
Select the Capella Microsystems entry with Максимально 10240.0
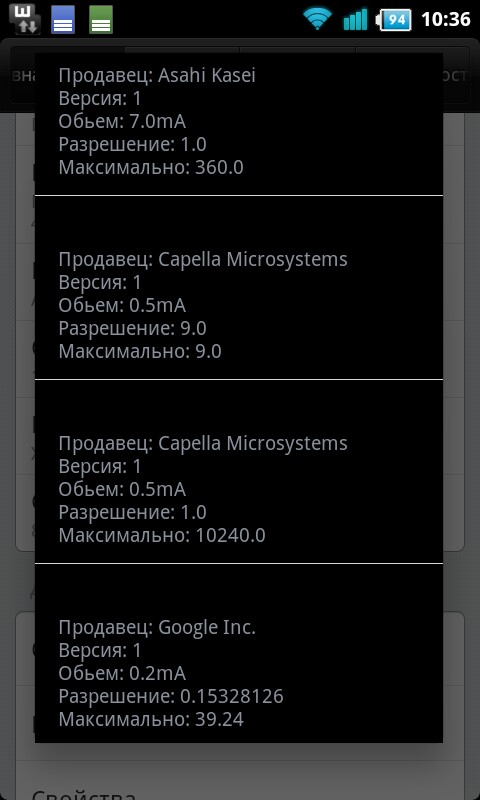[239, 472]
